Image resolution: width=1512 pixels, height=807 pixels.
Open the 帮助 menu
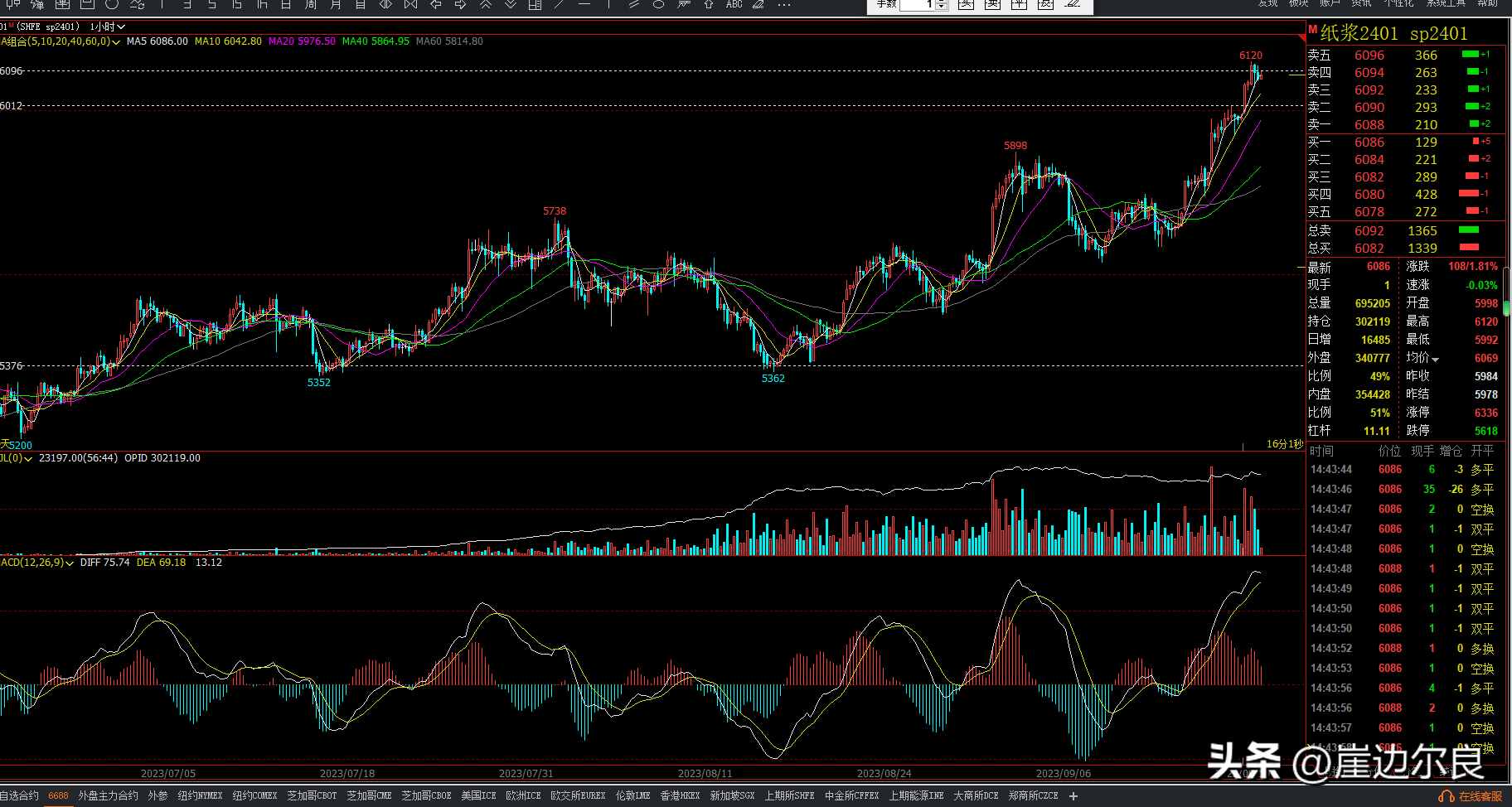(1488, 3)
